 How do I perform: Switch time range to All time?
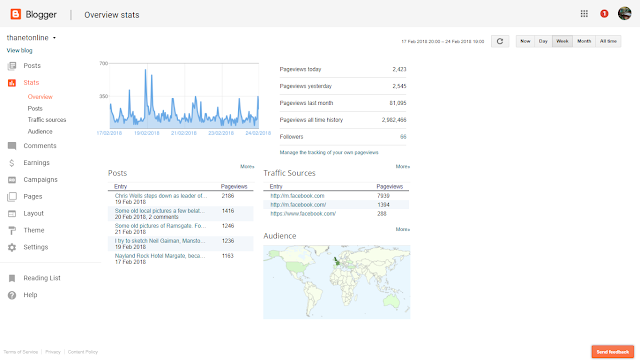608,41
